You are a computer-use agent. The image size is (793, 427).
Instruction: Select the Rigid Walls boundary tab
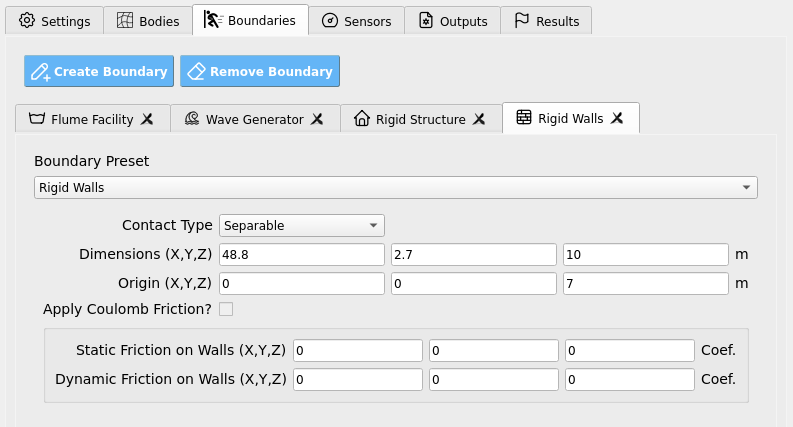click(570, 118)
